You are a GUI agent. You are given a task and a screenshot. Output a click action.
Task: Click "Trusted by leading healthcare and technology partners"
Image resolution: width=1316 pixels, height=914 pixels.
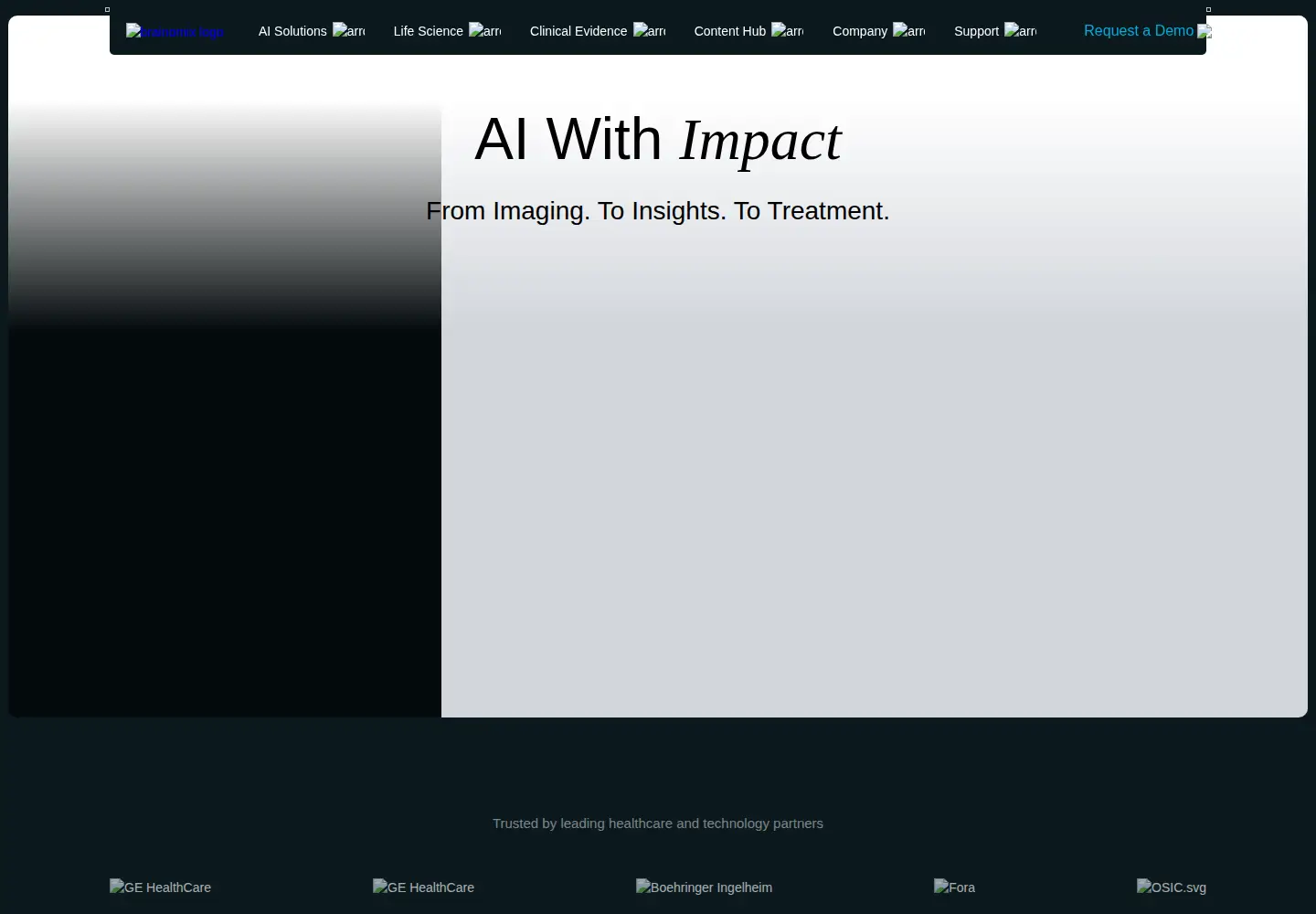pos(658,824)
